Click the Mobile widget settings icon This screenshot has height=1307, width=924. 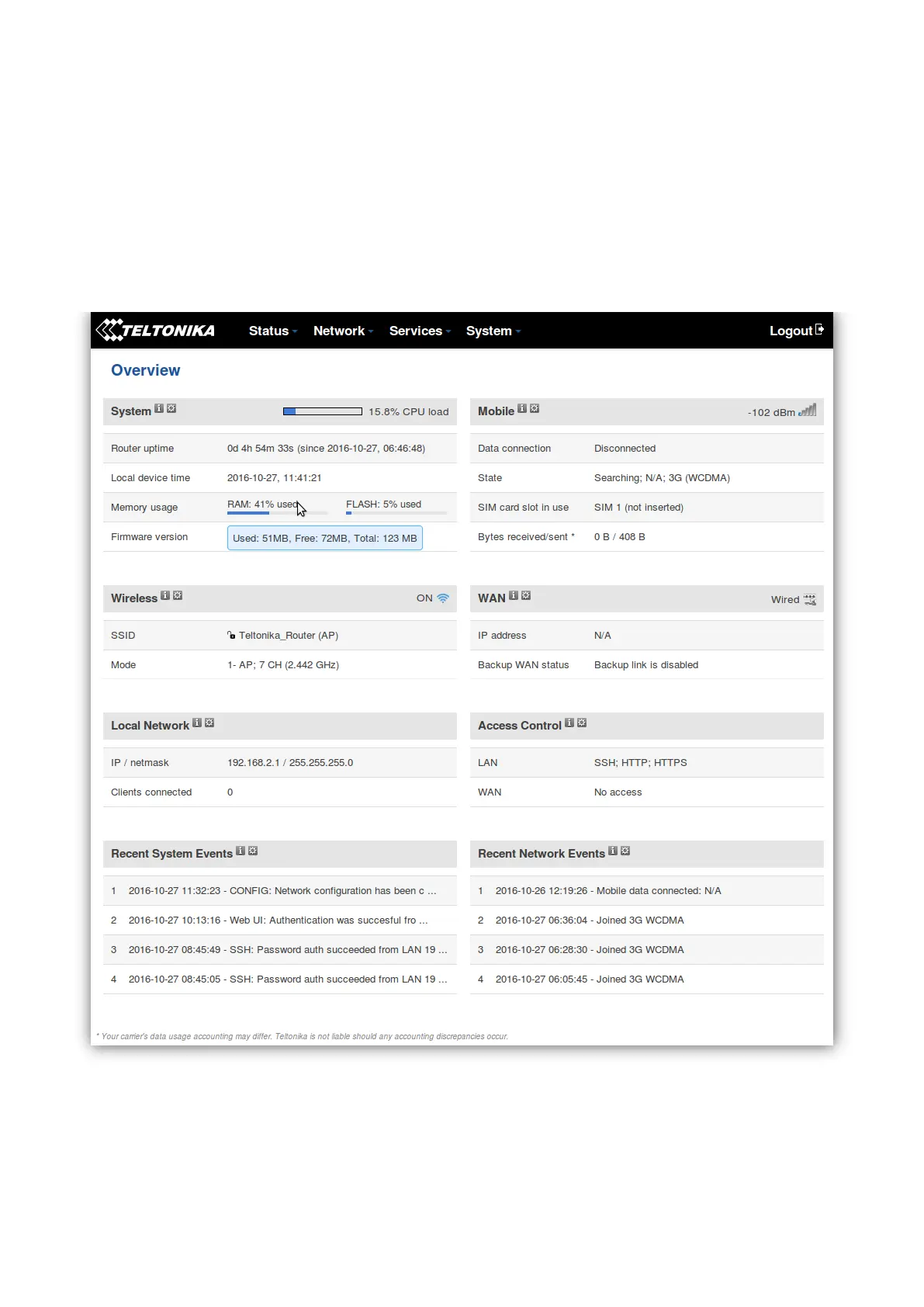[x=535, y=408]
